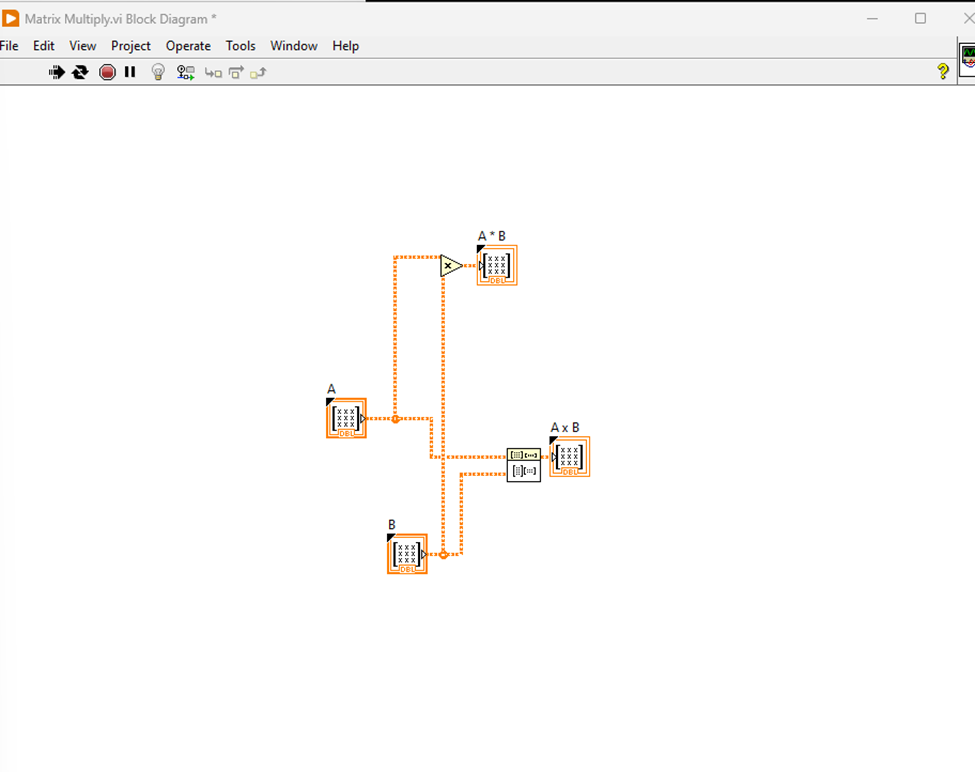This screenshot has height=772, width=975.
Task: Click the Retain Wire Values icon
Action: point(185,72)
